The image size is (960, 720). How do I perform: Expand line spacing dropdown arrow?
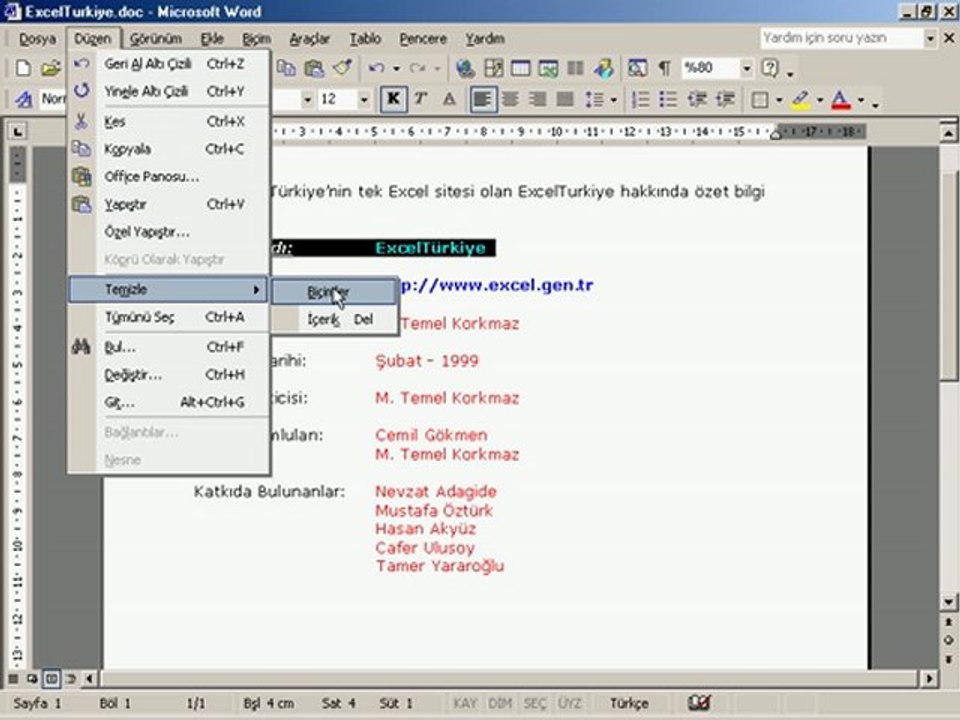tap(613, 100)
